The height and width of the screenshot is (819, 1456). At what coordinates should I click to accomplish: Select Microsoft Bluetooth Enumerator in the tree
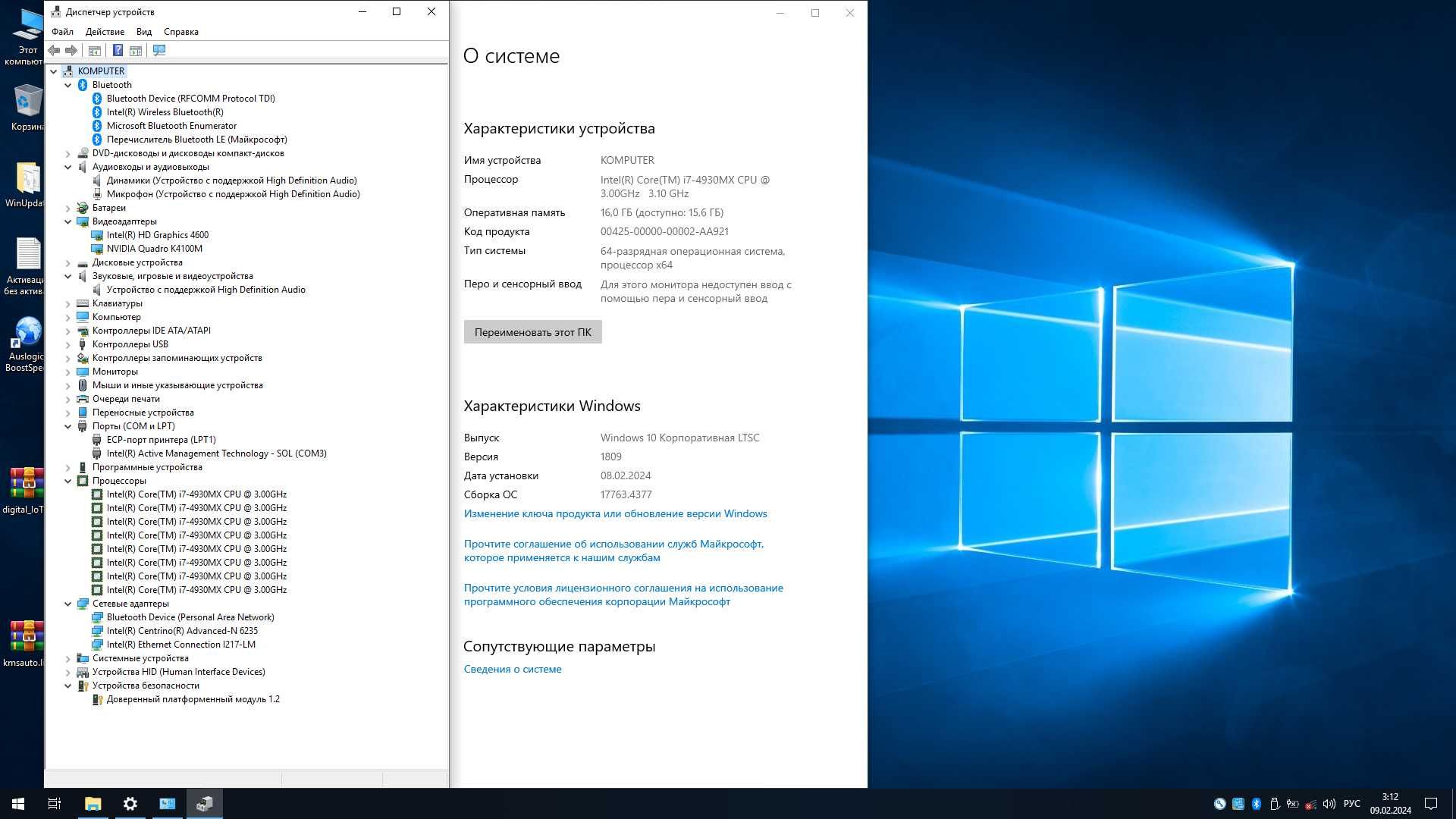tap(171, 126)
